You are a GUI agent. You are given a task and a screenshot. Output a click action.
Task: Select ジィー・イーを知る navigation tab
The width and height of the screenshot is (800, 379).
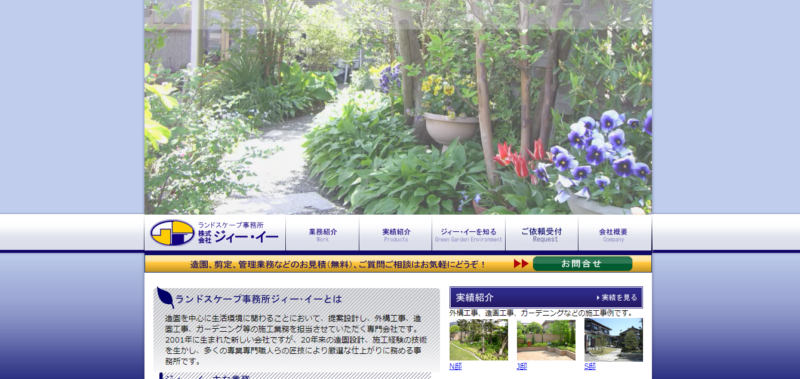468,234
